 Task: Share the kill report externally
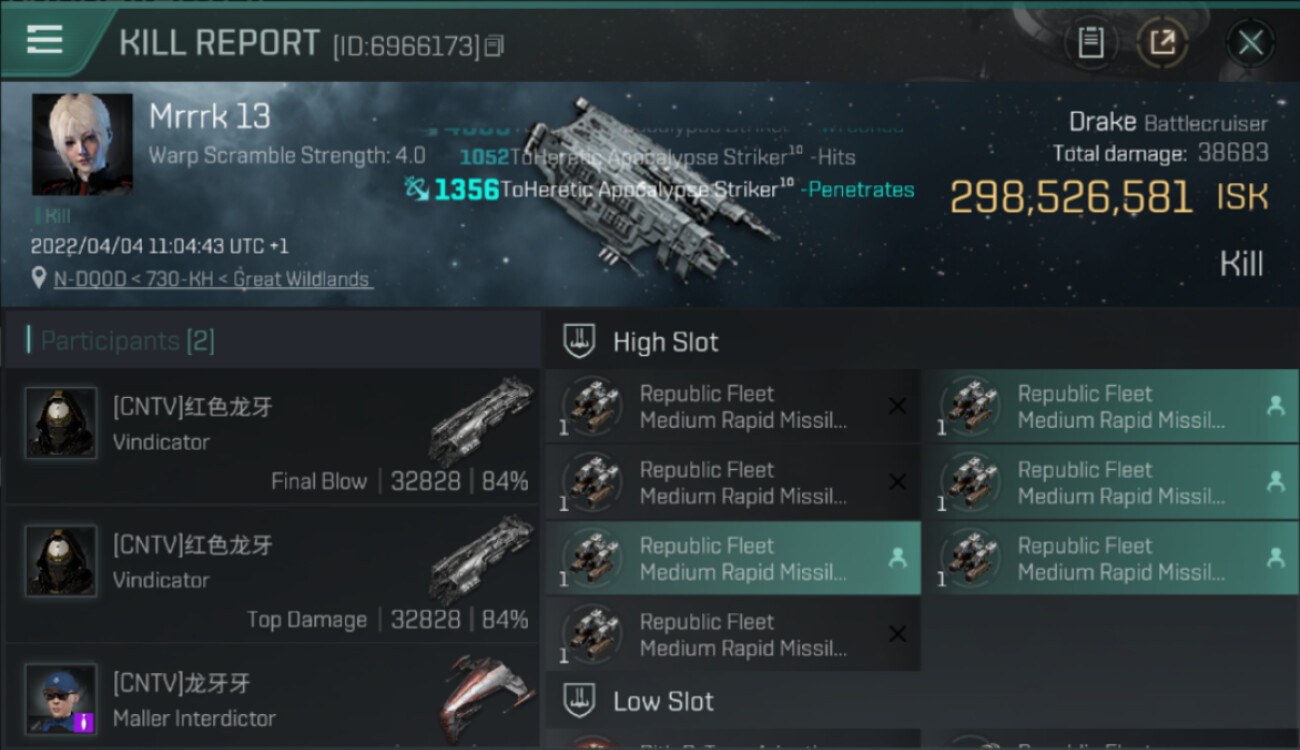coord(1162,43)
